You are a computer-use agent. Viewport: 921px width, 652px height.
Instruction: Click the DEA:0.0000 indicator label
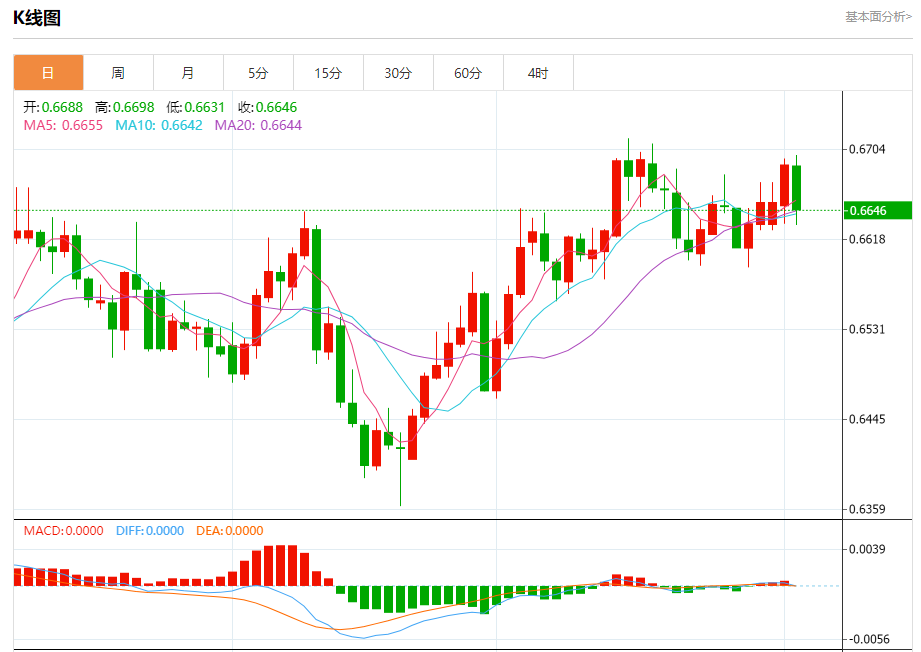pyautogui.click(x=230, y=531)
